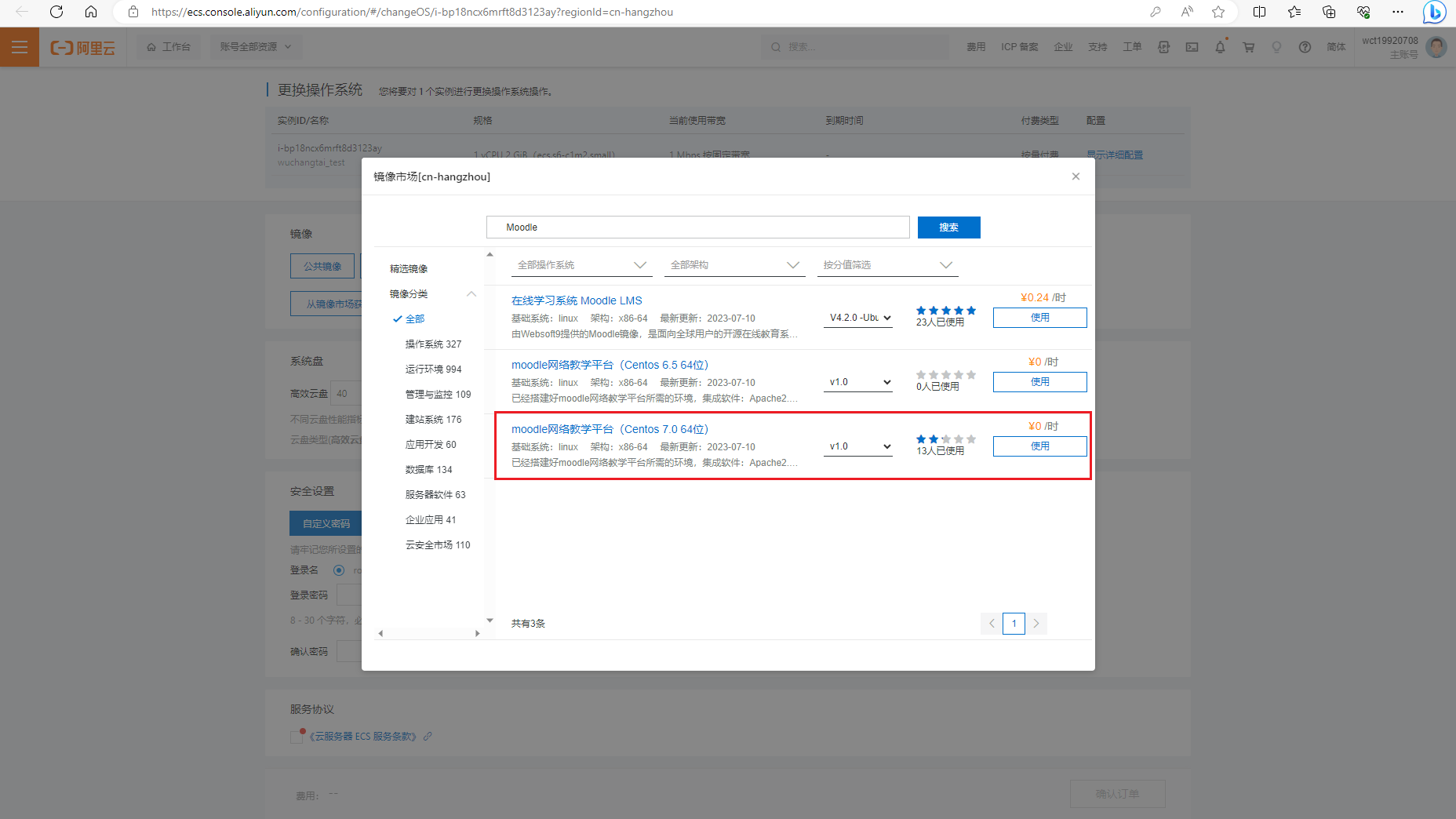Open browser collections icon
Screen dimensions: 1456x819
click(x=1329, y=12)
